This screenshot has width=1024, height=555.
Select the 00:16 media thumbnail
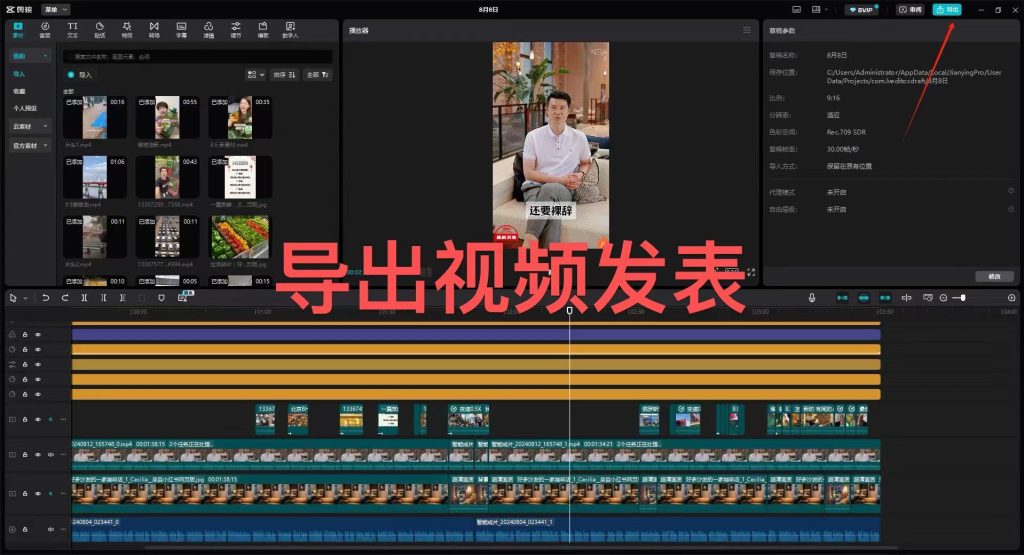pos(95,118)
